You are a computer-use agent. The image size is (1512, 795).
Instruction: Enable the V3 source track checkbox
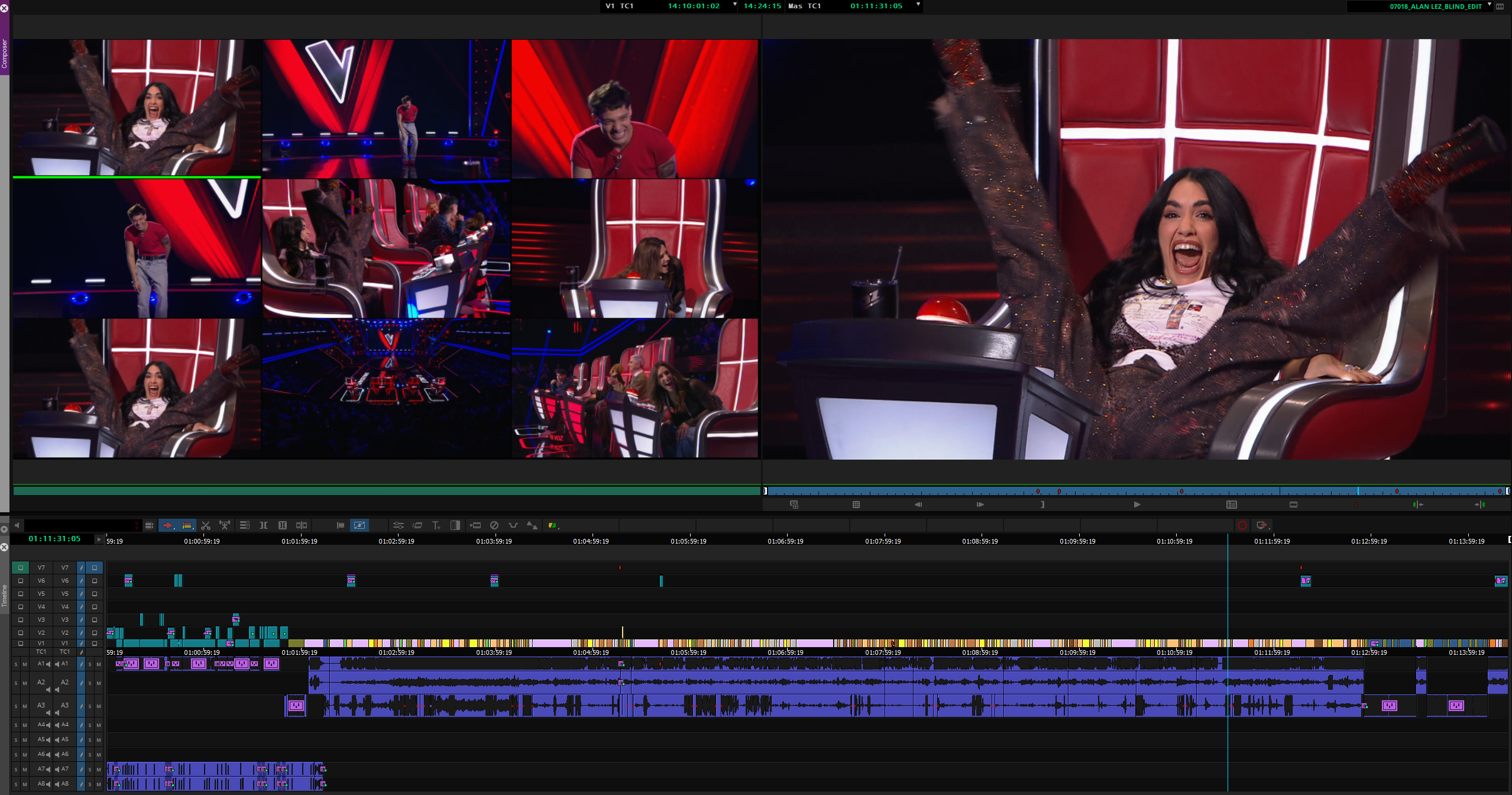[x=21, y=620]
